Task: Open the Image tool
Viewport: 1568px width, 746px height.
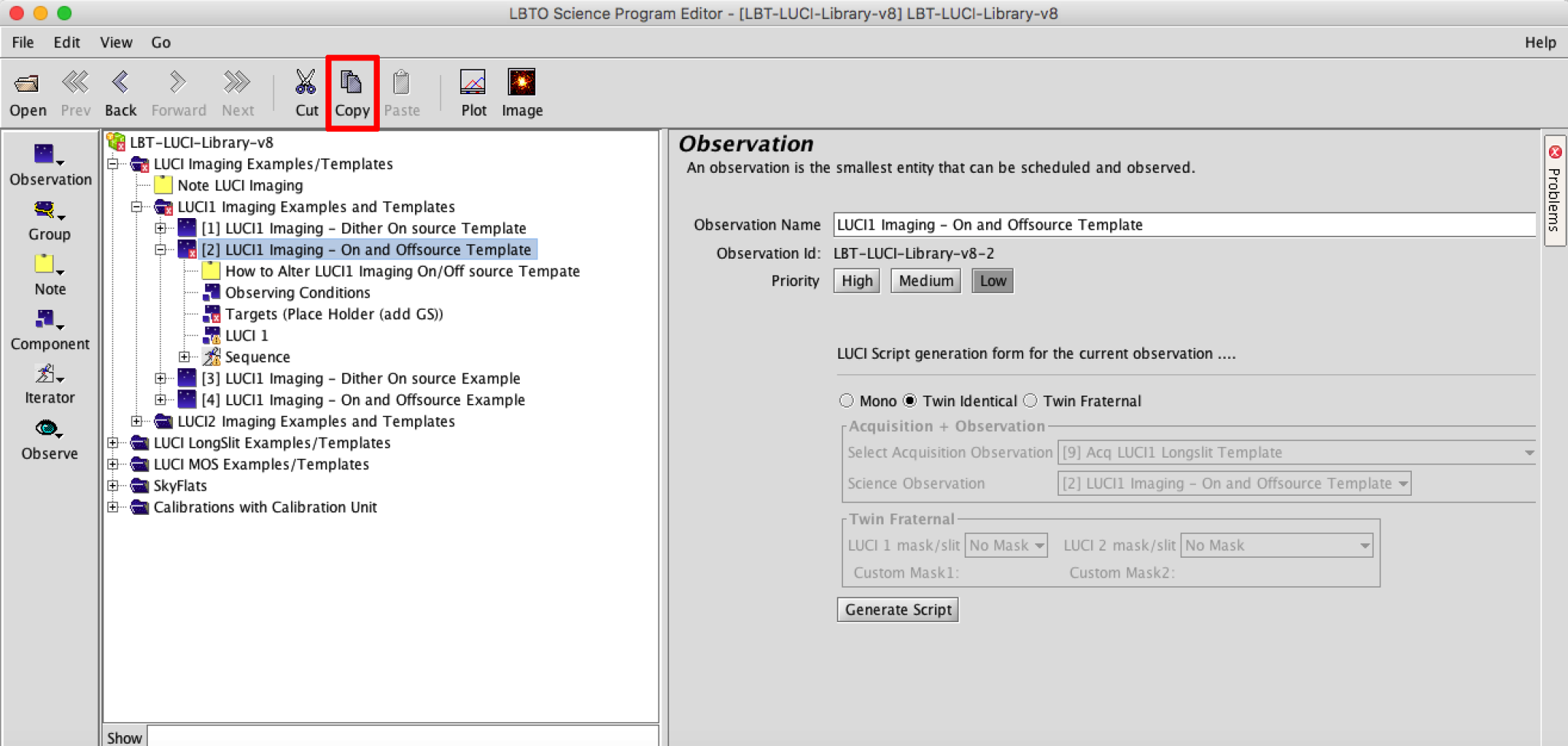Action: 521,82
